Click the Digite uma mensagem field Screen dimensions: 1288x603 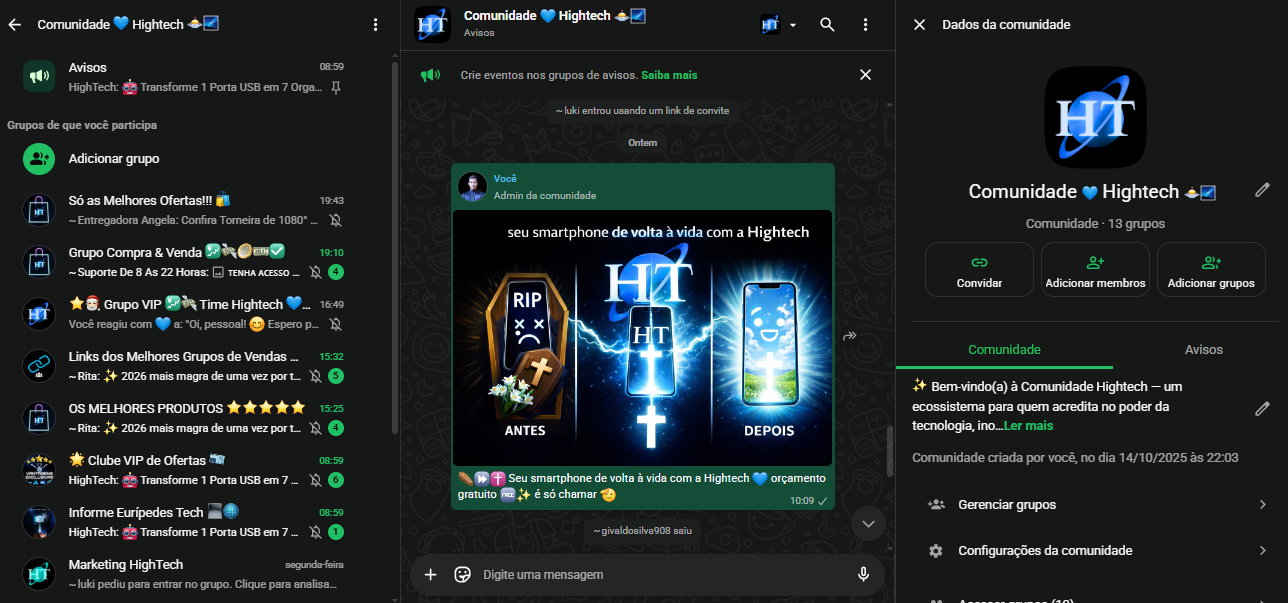click(660, 574)
